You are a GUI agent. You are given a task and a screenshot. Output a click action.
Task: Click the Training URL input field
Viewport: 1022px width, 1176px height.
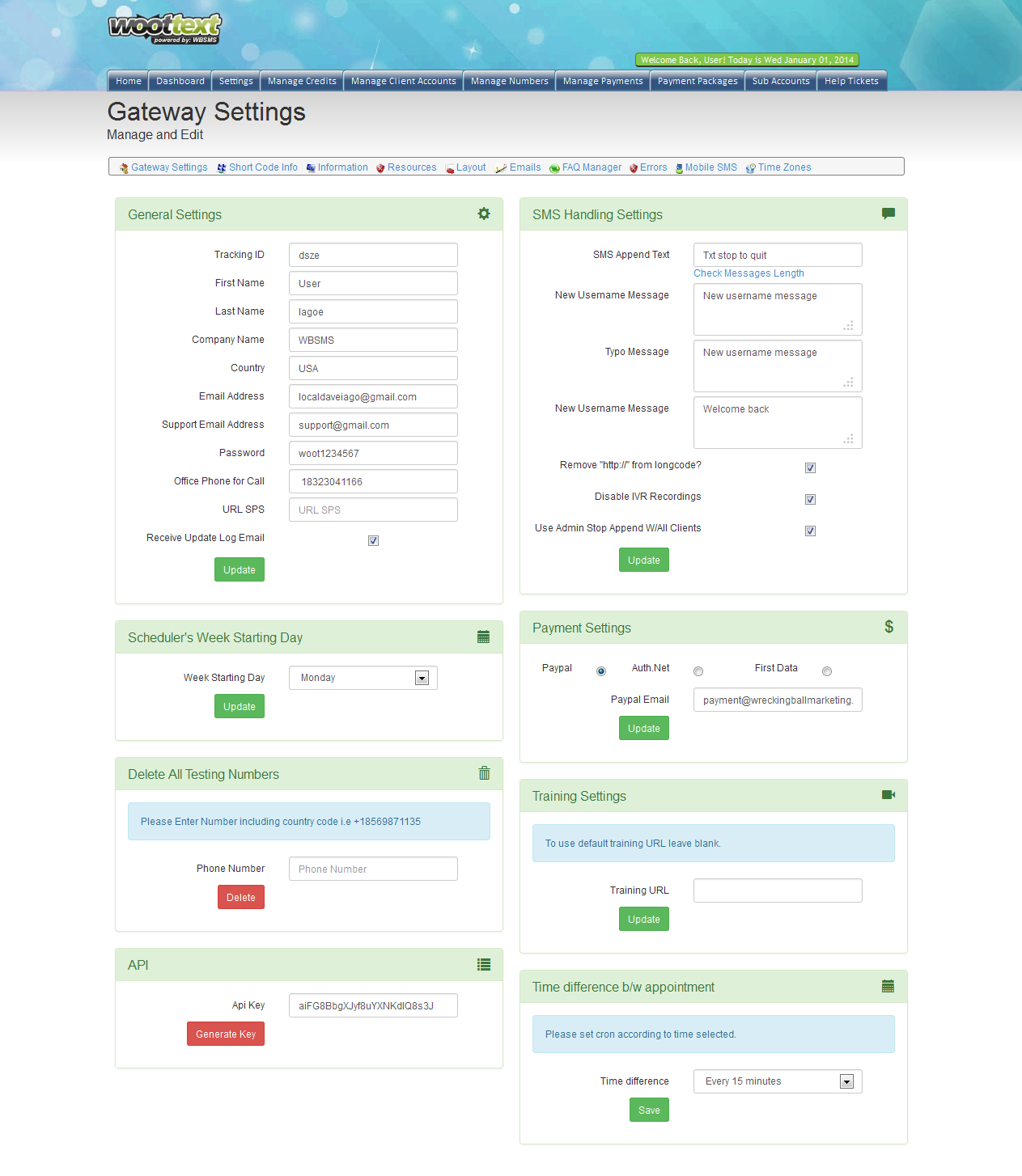778,890
